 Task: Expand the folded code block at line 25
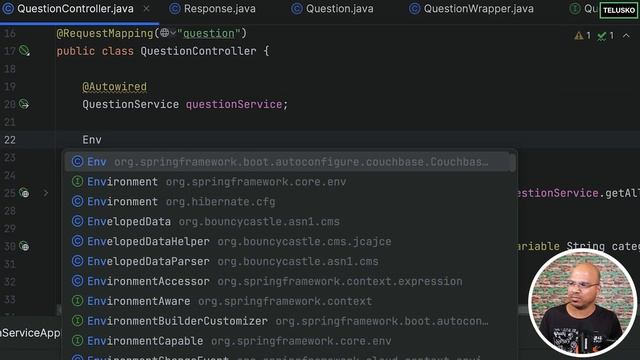tap(45, 193)
